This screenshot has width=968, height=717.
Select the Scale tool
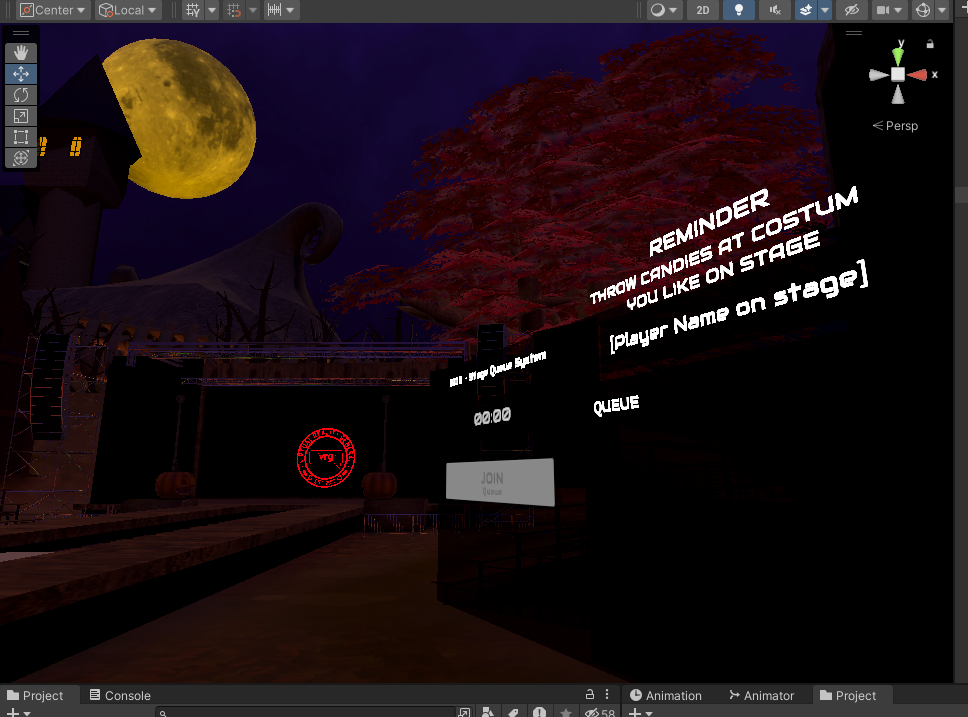pyautogui.click(x=21, y=116)
